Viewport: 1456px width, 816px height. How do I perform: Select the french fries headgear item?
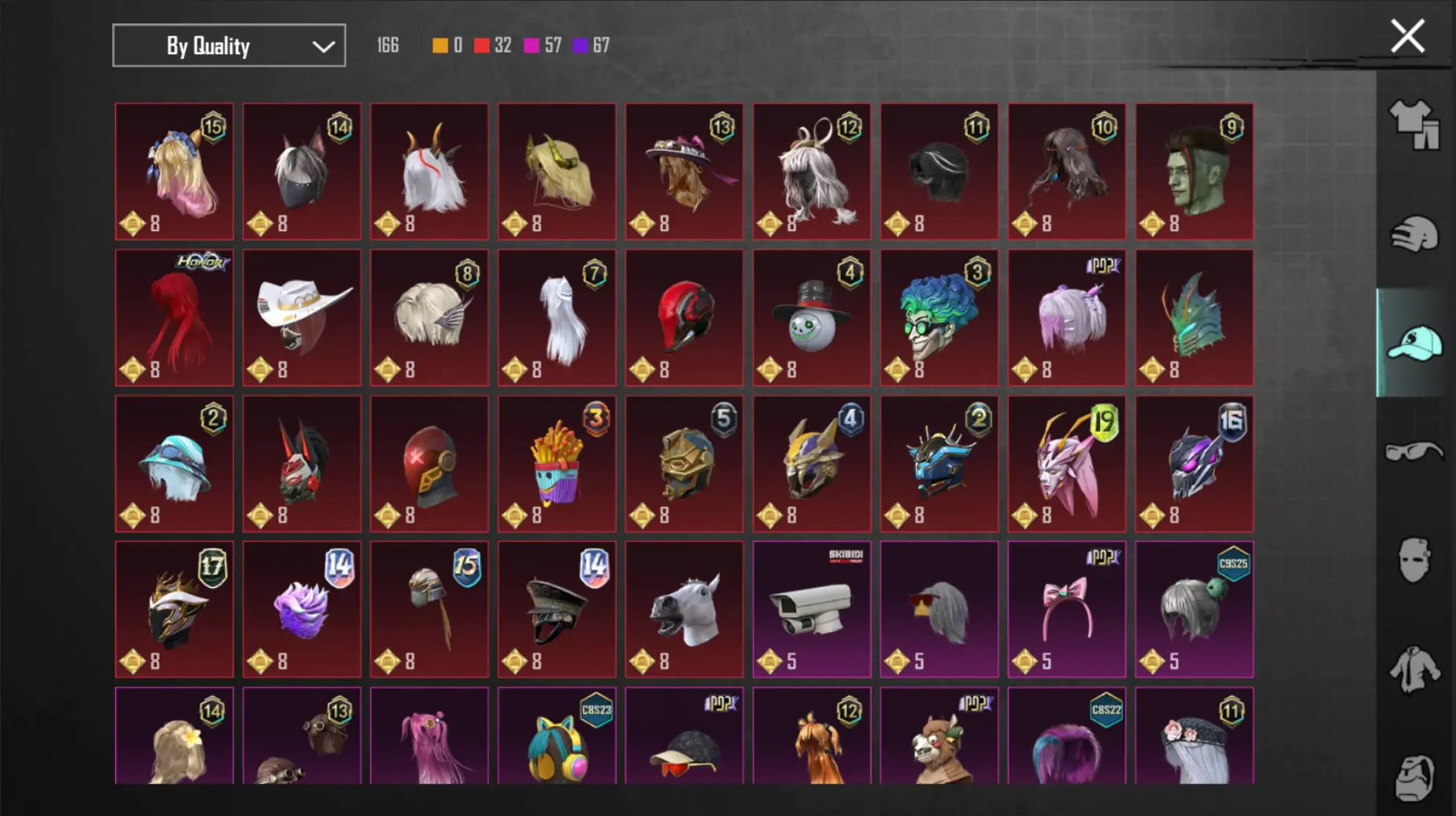[556, 463]
